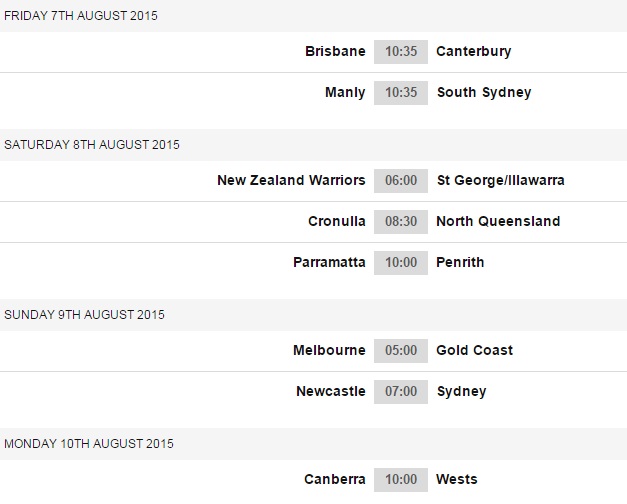Image resolution: width=627 pixels, height=504 pixels.
Task: Select the Manly team name
Action: coord(345,92)
